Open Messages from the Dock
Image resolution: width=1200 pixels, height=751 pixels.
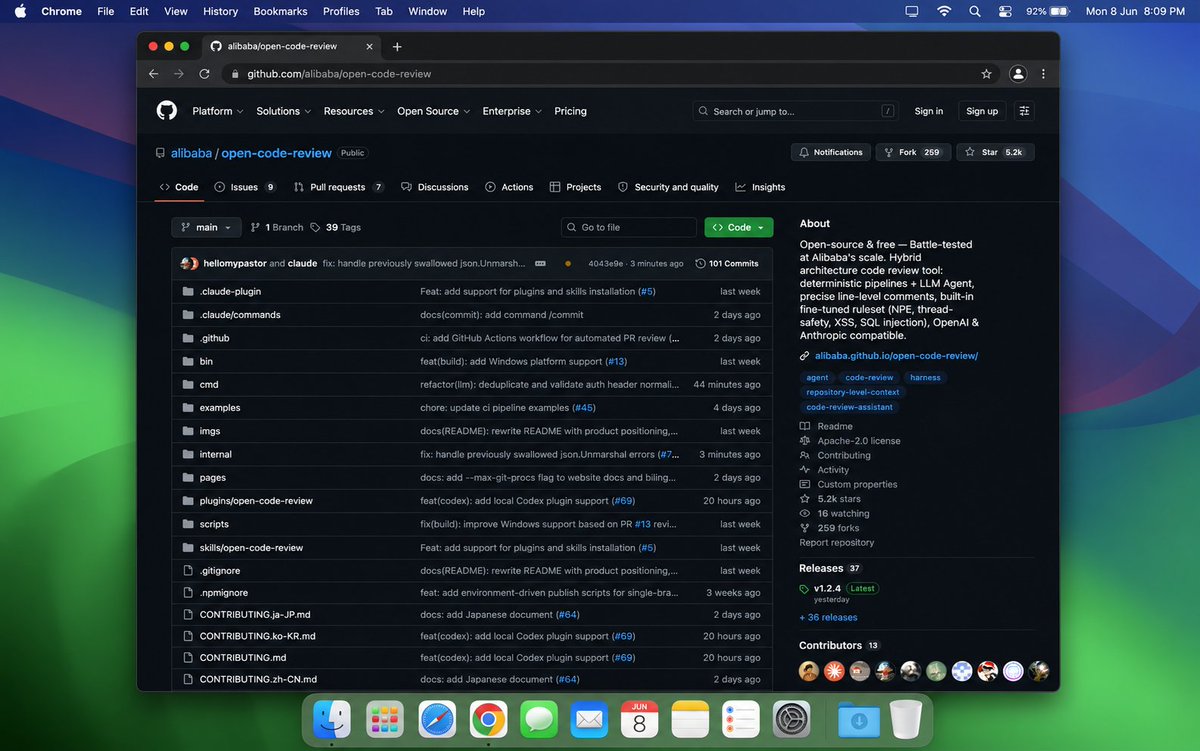pos(539,719)
